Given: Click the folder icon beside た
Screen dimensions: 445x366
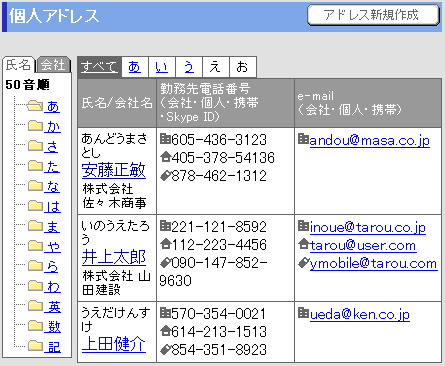Looking at the screenshot, I should (35, 166).
